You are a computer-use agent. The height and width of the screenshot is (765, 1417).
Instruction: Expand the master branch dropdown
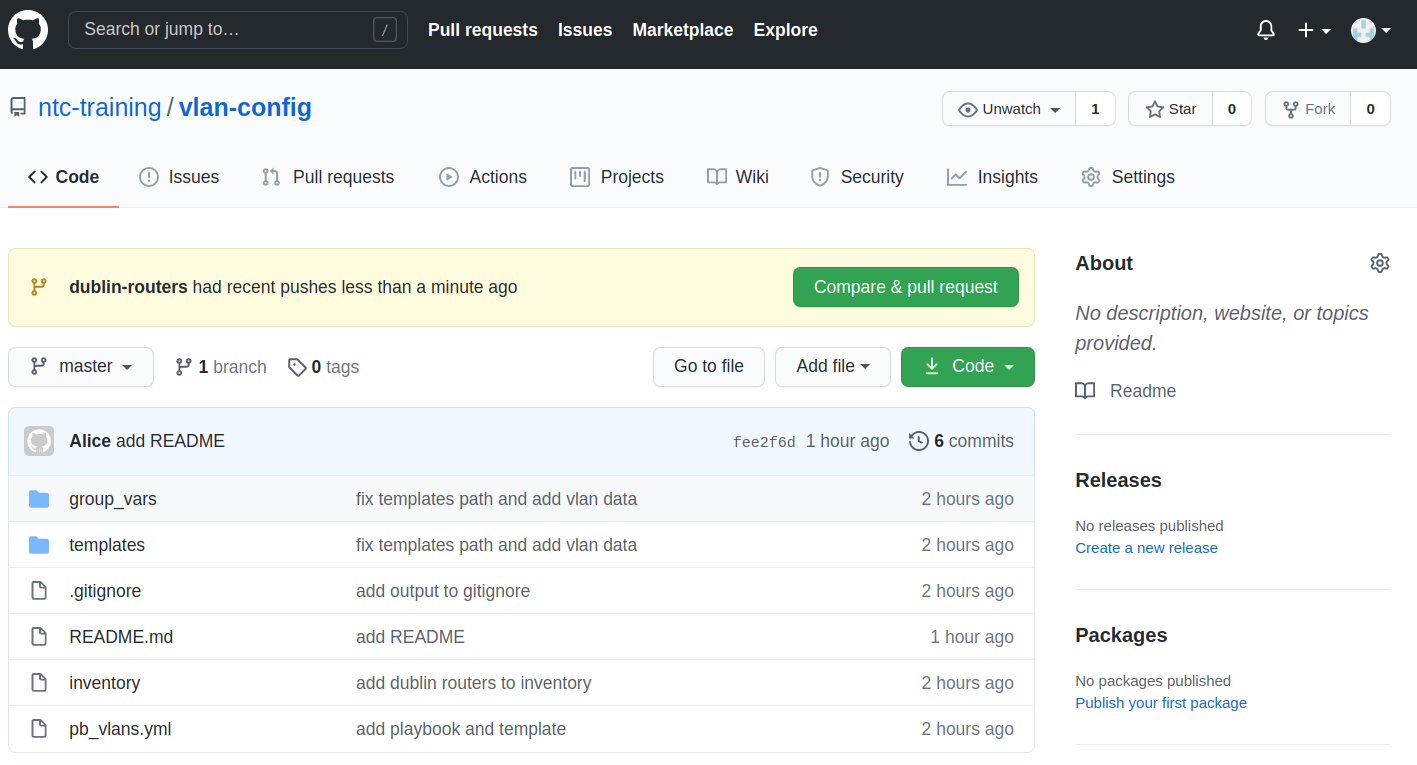[81, 367]
